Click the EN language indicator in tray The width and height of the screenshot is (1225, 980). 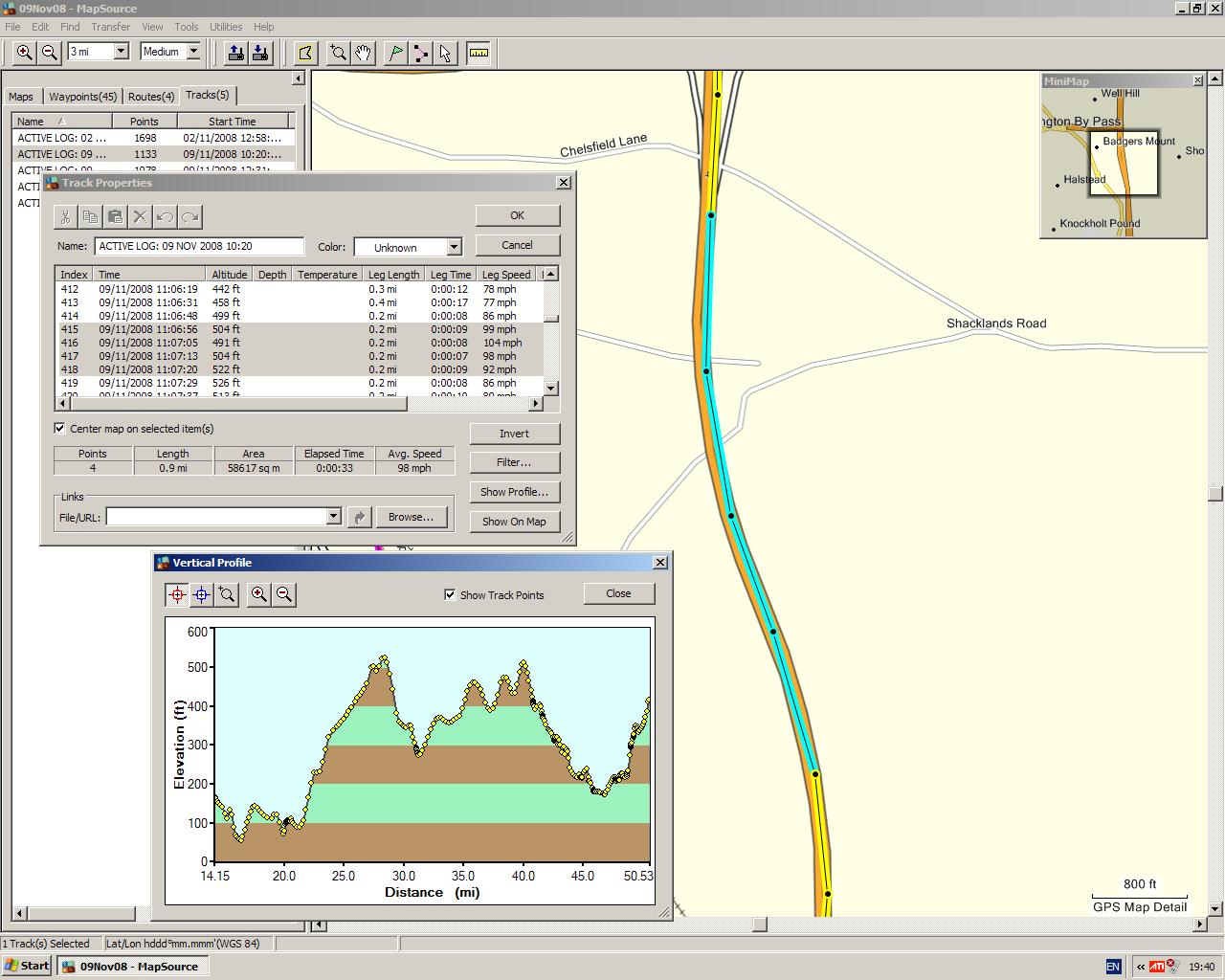tap(1113, 967)
